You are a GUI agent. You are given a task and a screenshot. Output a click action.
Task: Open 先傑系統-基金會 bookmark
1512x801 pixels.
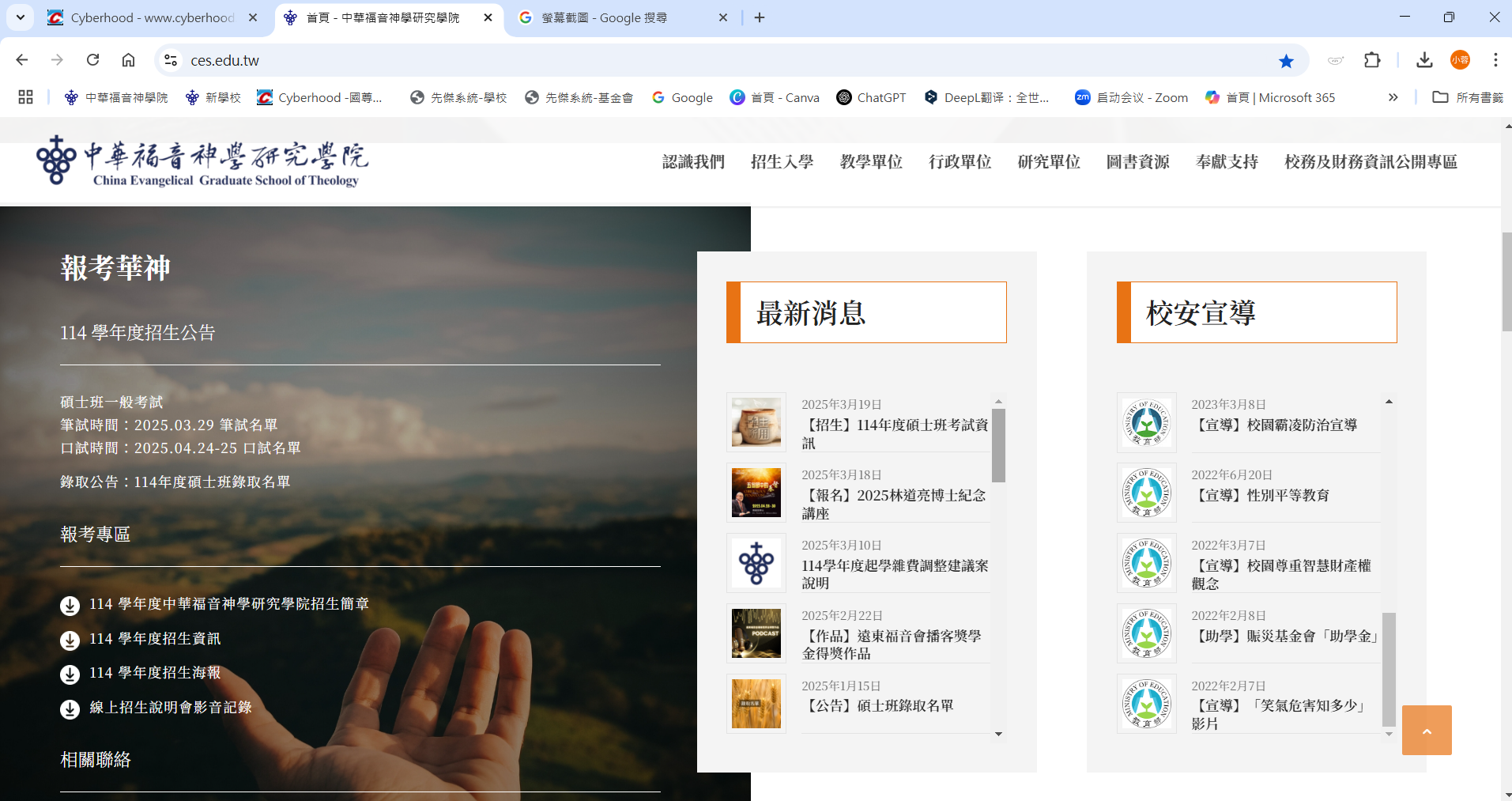click(x=579, y=97)
